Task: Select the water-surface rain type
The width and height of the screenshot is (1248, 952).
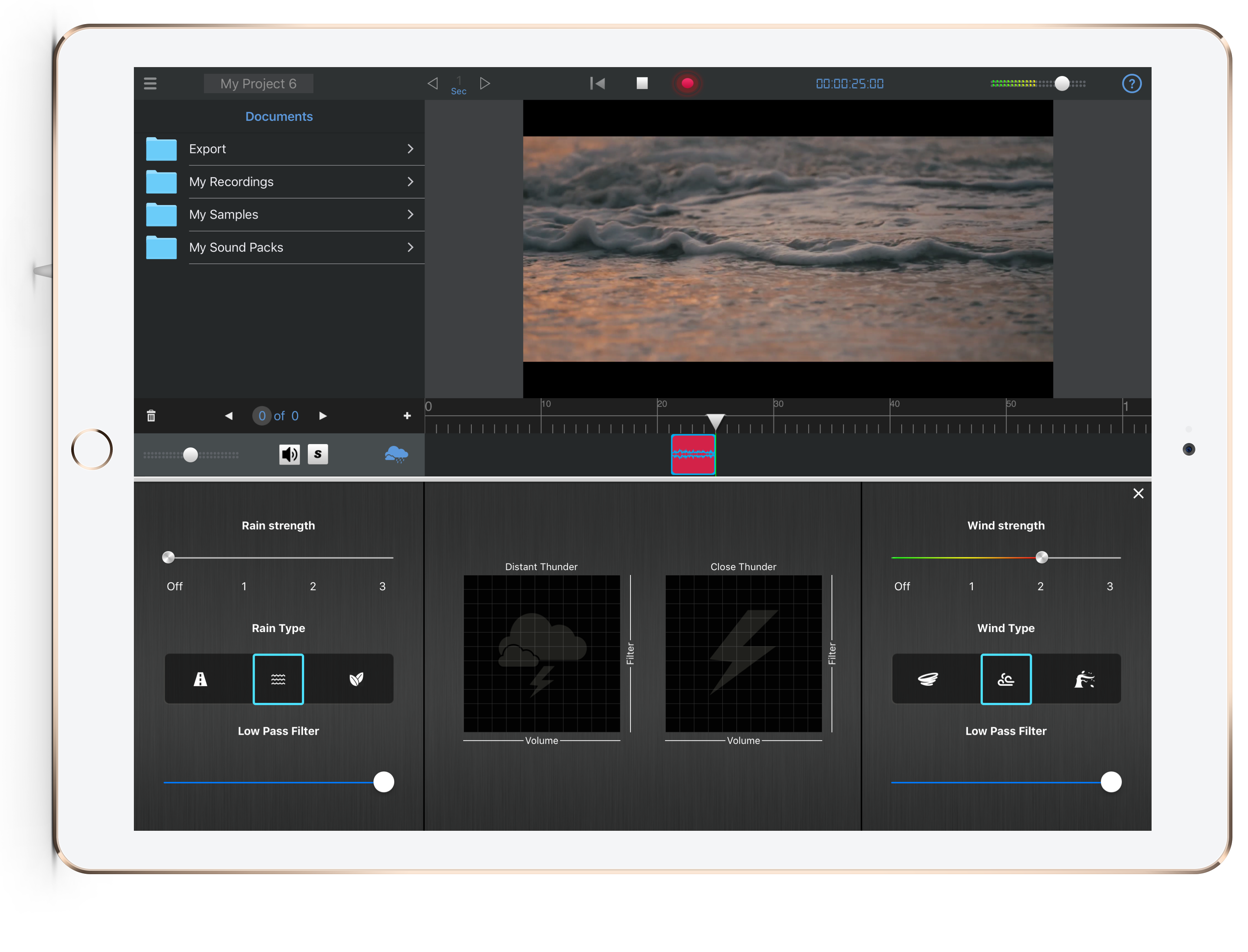Action: pyautogui.click(x=278, y=678)
